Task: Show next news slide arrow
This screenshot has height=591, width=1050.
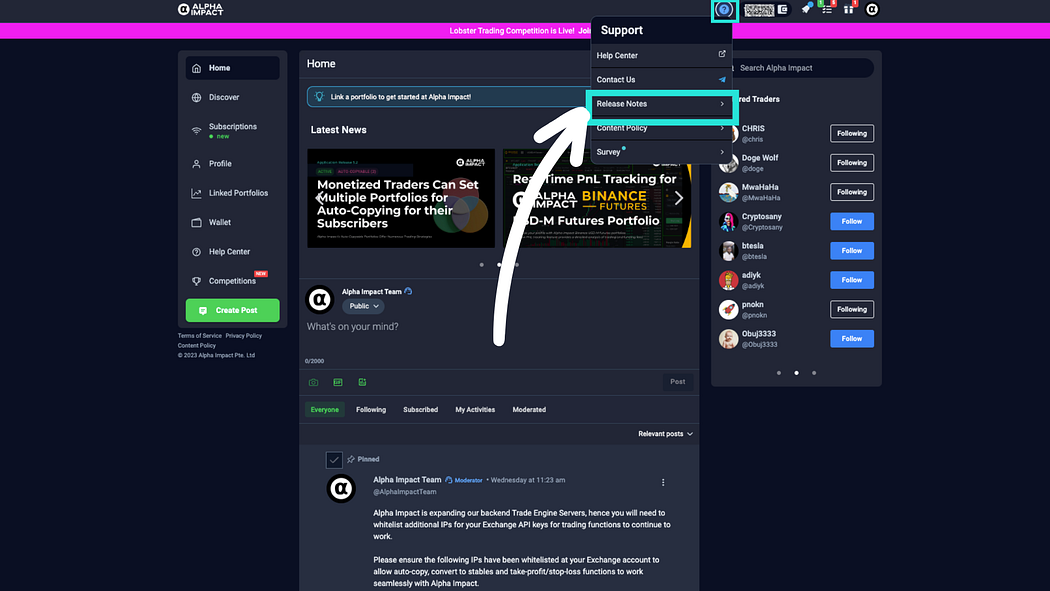Action: (x=679, y=198)
